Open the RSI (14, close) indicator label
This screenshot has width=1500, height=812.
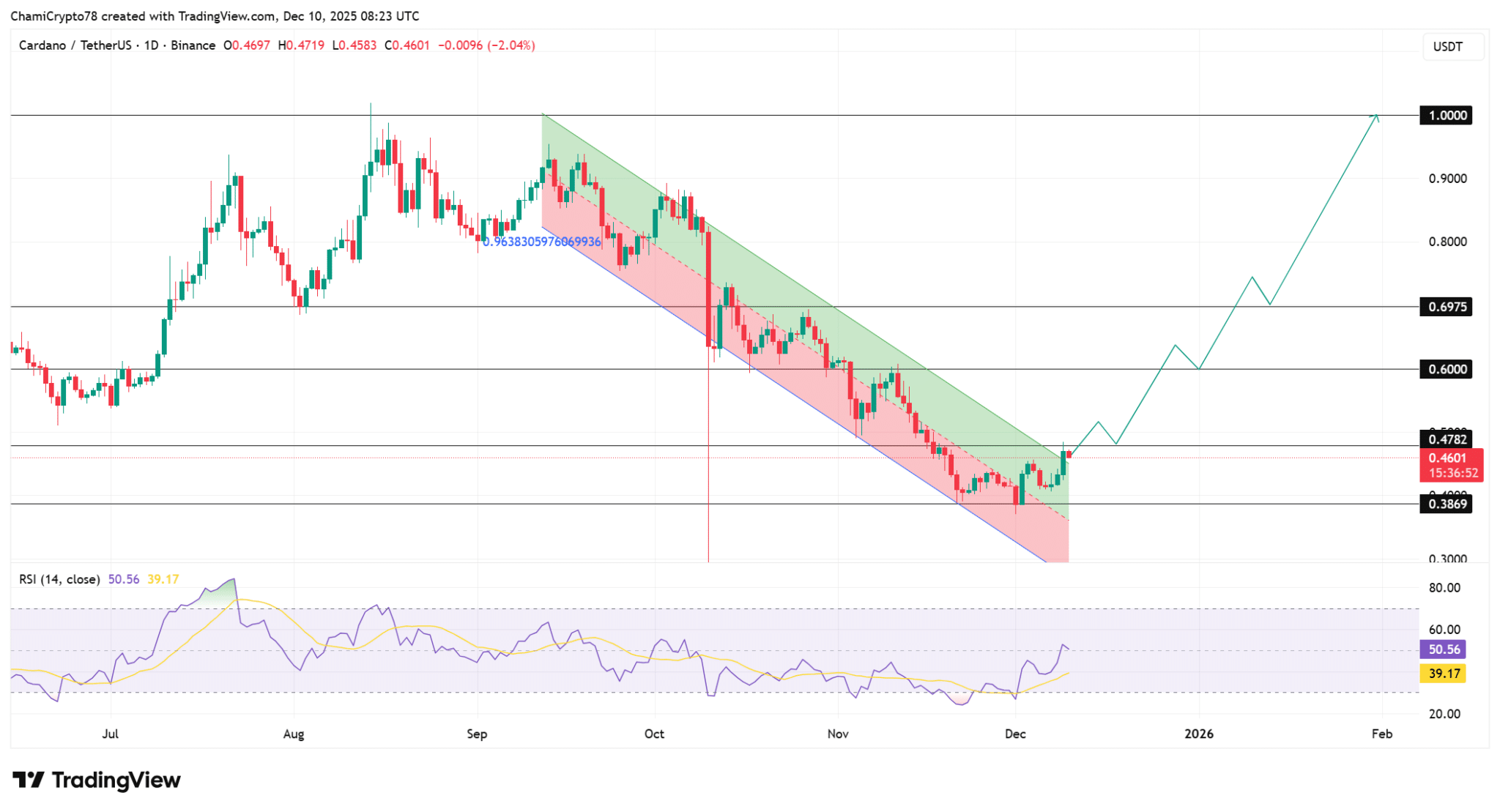tap(59, 578)
